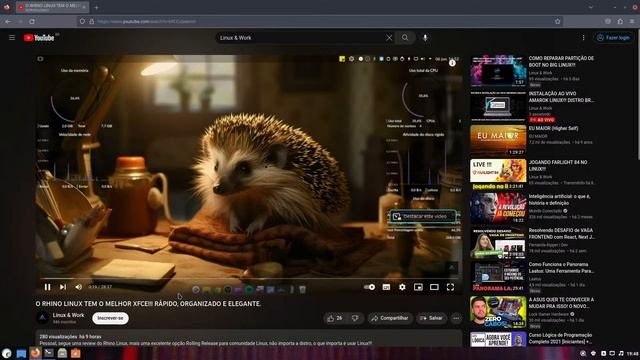The width and height of the screenshot is (640, 360).
Task: Click the Fazer login button
Action: click(x=613, y=38)
